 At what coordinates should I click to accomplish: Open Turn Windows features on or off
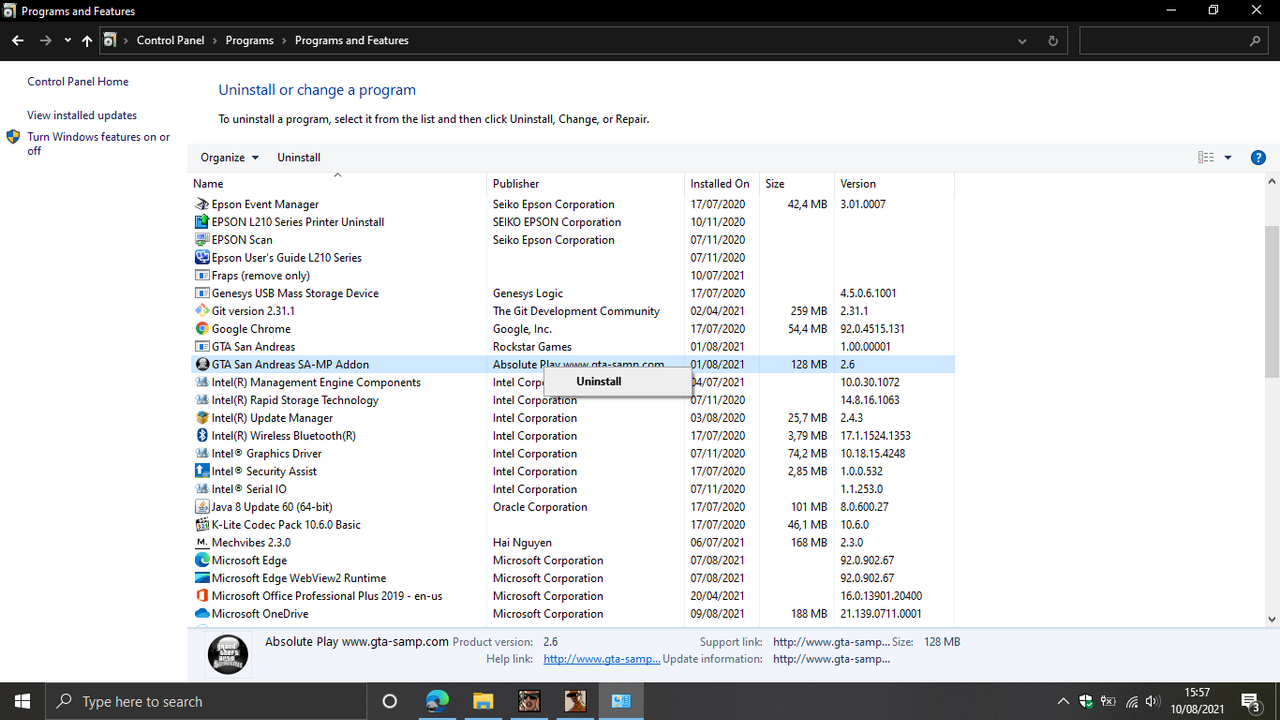click(98, 144)
